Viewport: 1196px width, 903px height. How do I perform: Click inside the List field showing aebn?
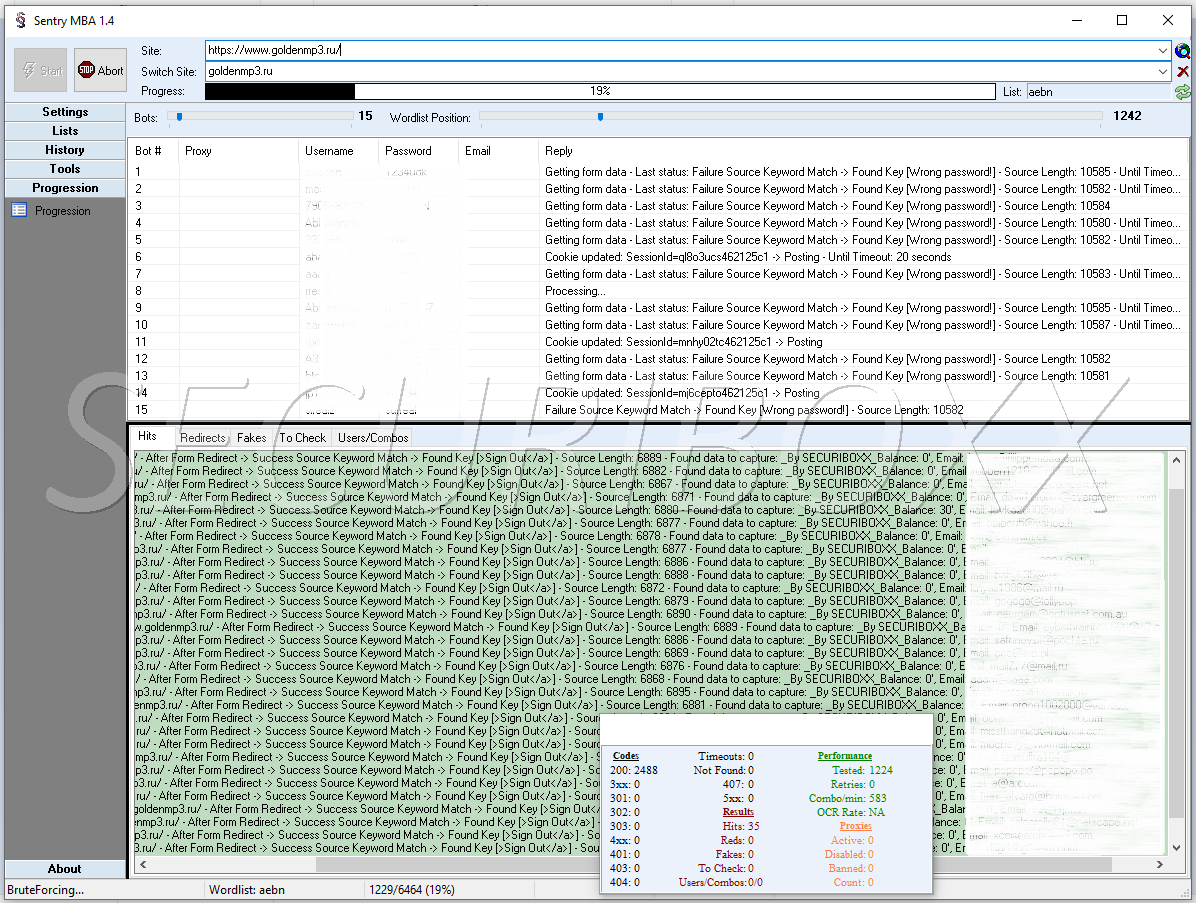pos(1090,92)
